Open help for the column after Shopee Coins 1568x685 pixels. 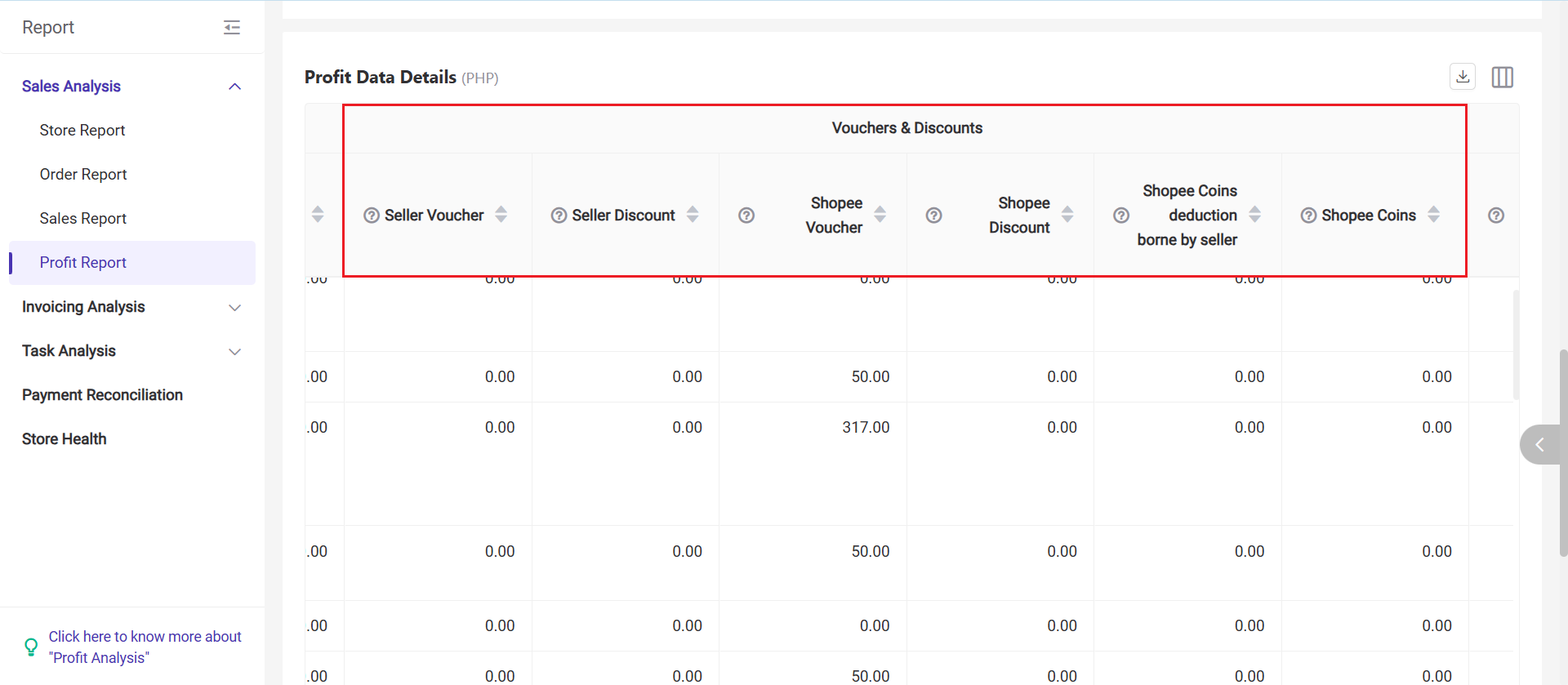pyautogui.click(x=1496, y=216)
